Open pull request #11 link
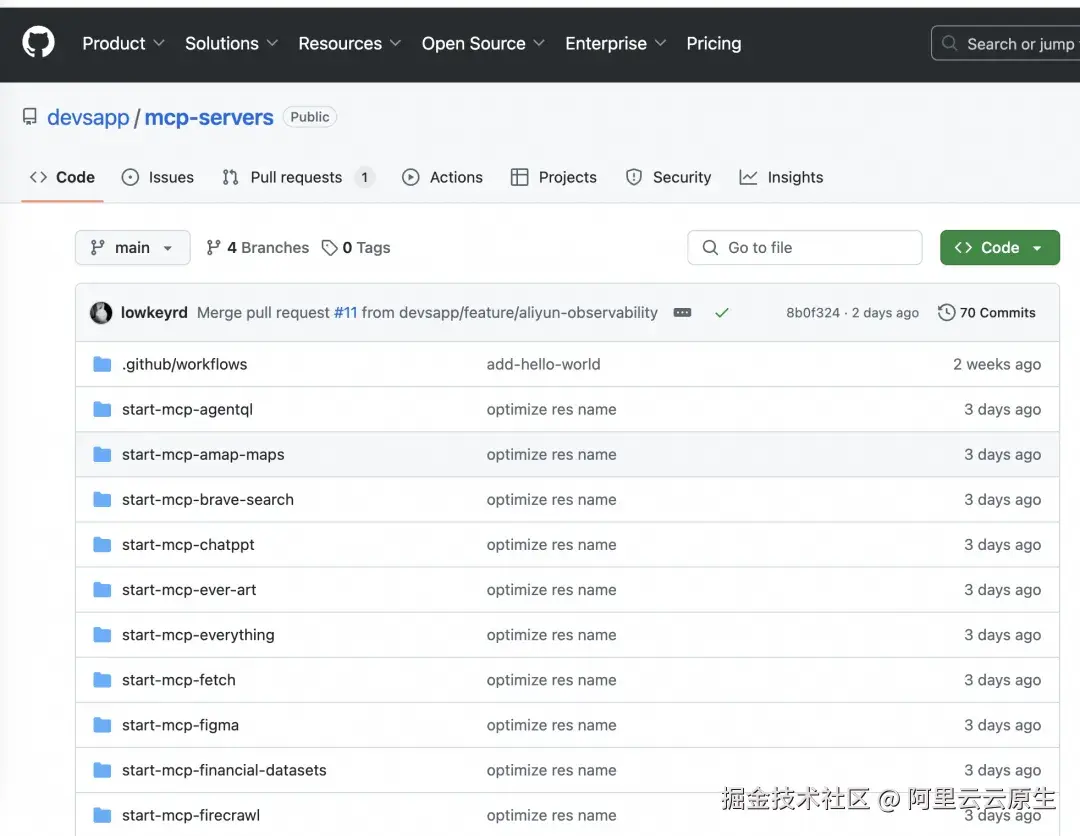Viewport: 1080px width, 836px height. (346, 313)
